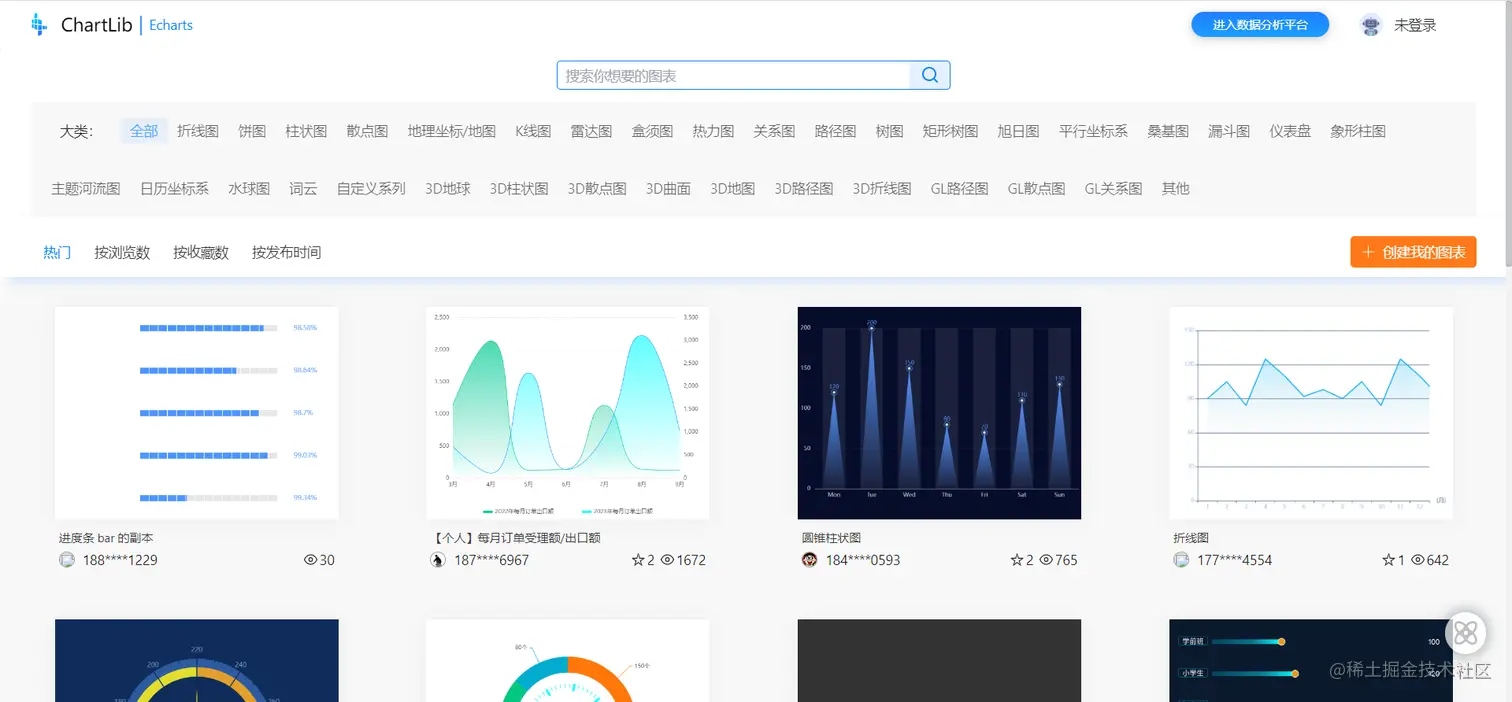The image size is (1512, 702).
Task: Select K线图 category filter
Action: [533, 131]
